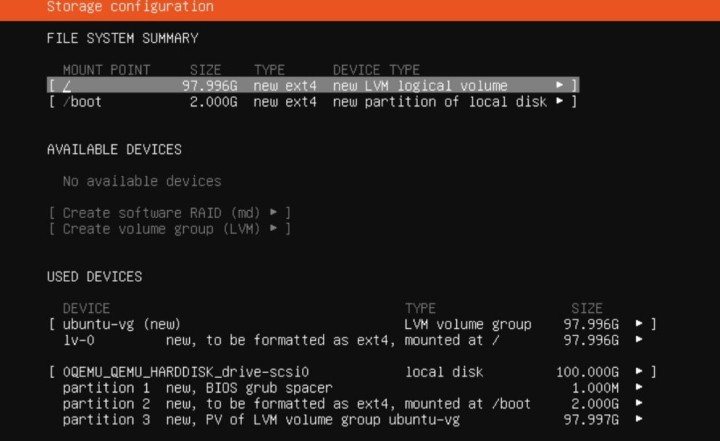Open arrow menu for /boot mount entry

pos(559,101)
